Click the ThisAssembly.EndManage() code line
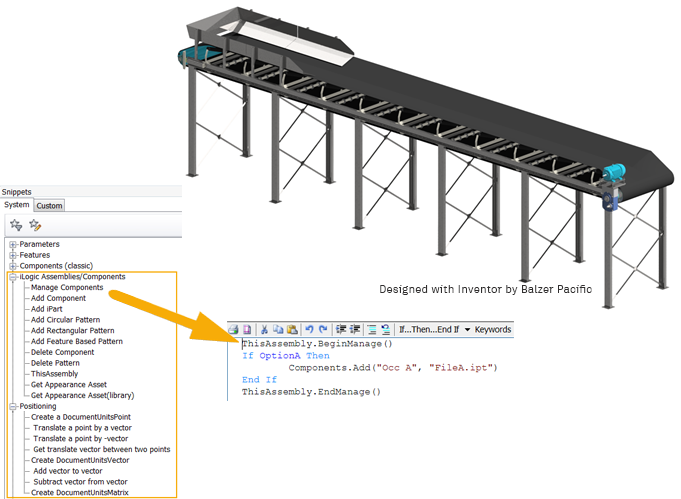 311,392
